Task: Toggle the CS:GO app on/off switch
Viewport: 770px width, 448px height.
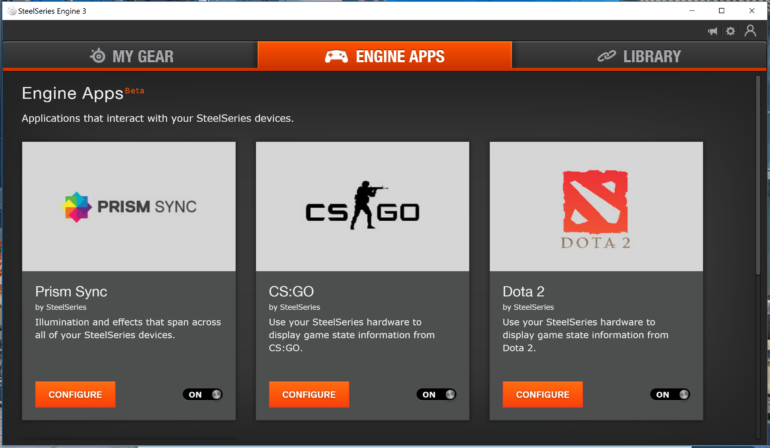Action: [x=436, y=394]
